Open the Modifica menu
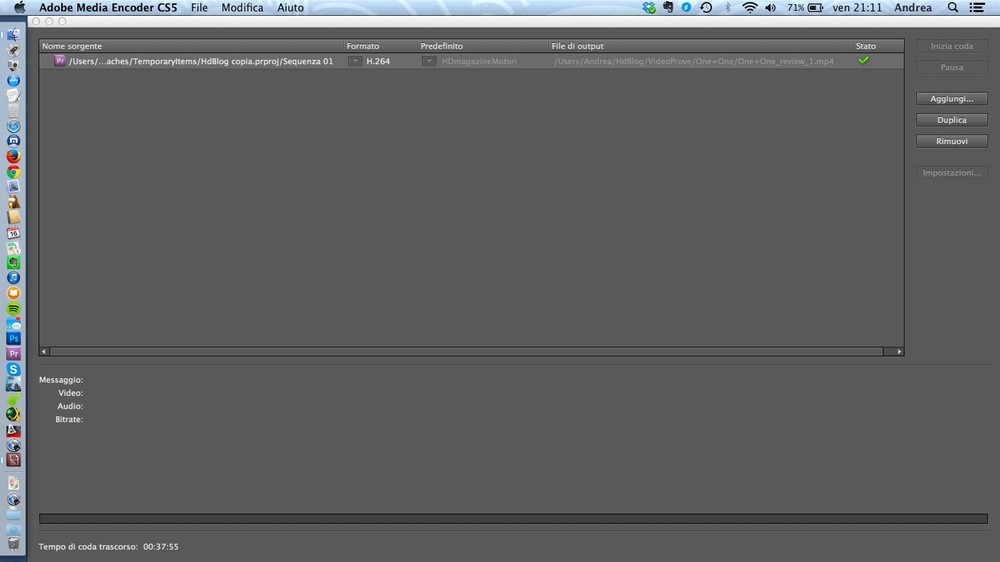Viewport: 1000px width, 562px height. (x=242, y=8)
